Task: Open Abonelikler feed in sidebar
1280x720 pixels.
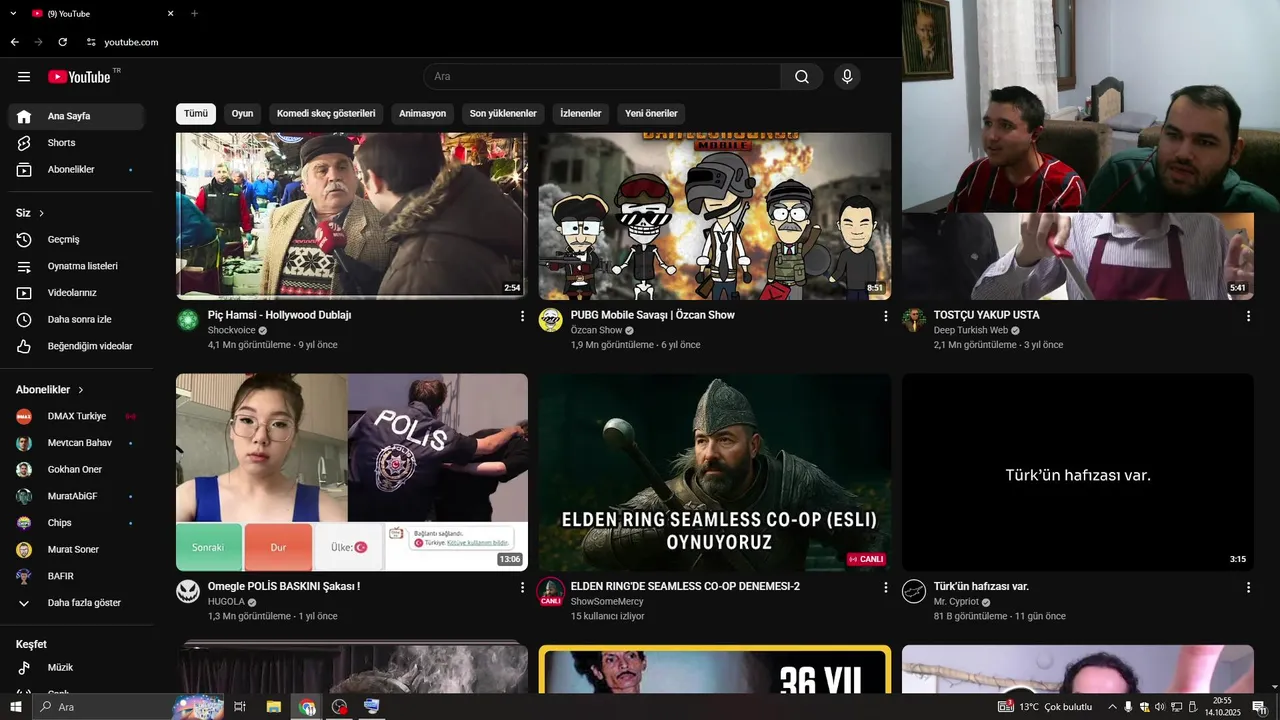Action: point(76,170)
